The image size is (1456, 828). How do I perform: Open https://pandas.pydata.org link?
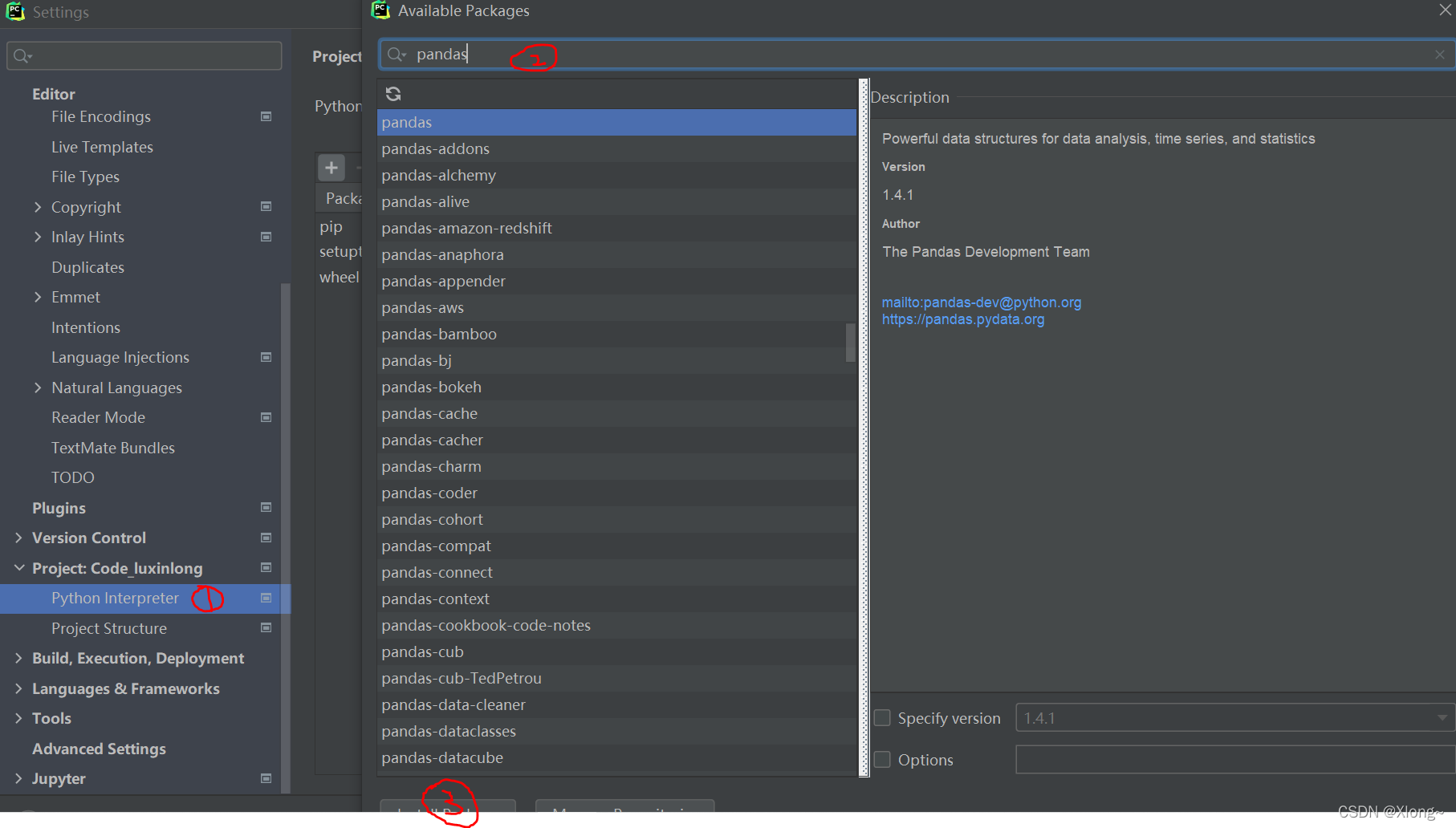(963, 319)
